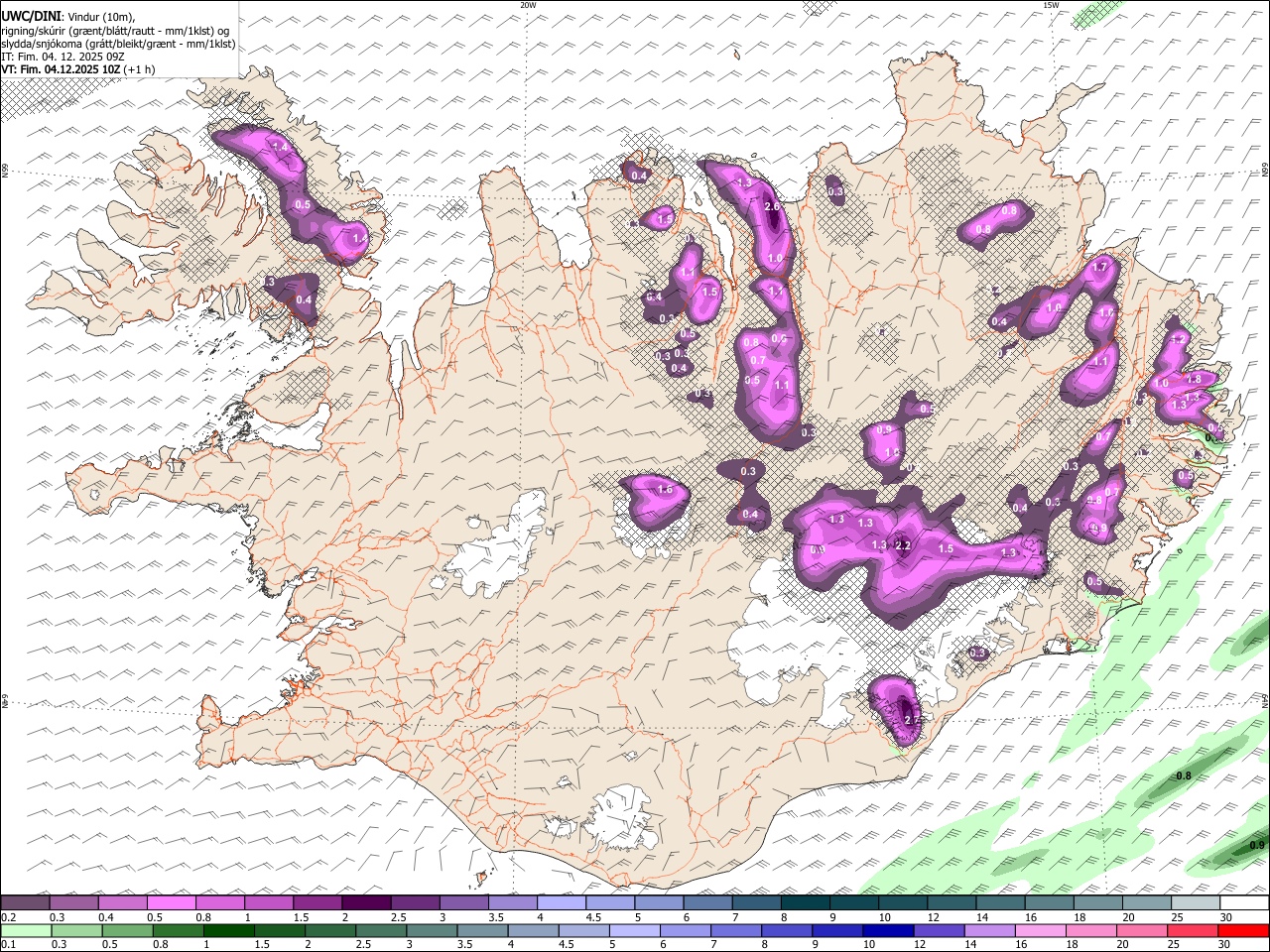Select the purple 12 swatch, lower rain scale
Viewport: 1270px width, 952px height.
(938, 930)
